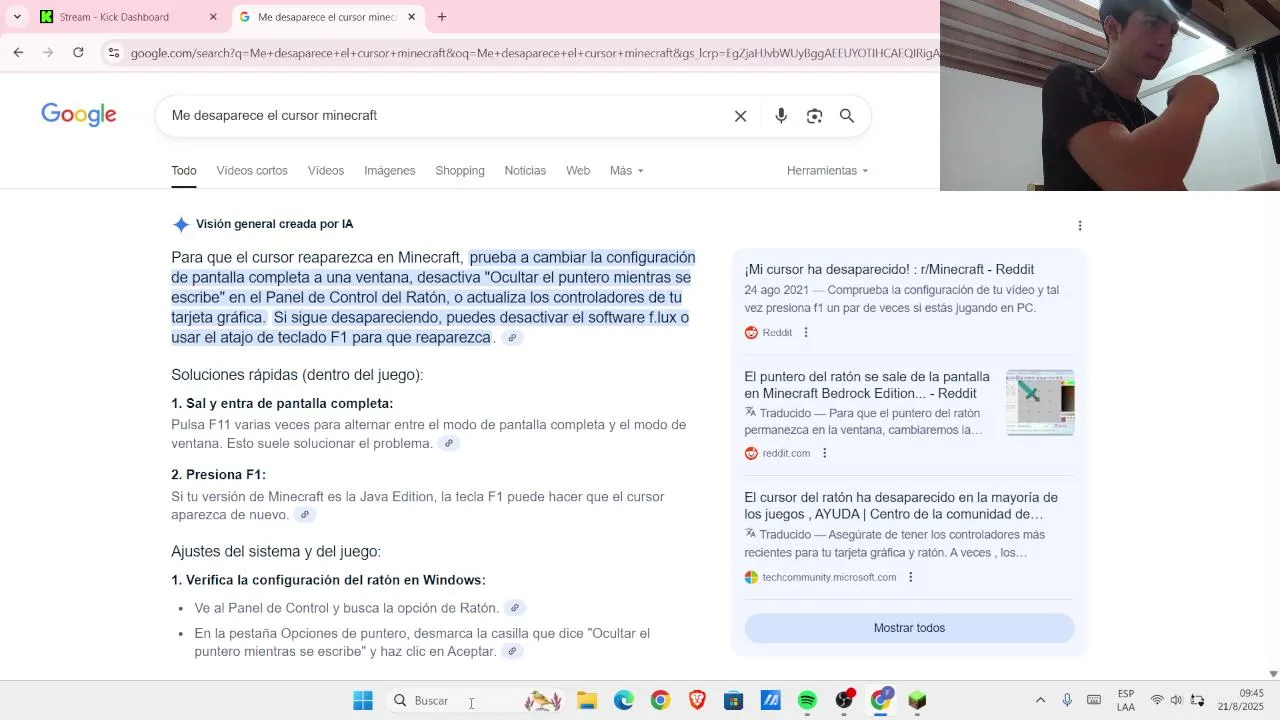Image resolution: width=1280 pixels, height=720 pixels.
Task: Open link chip after 'Esto suele solucionar el problema'
Action: click(x=449, y=444)
